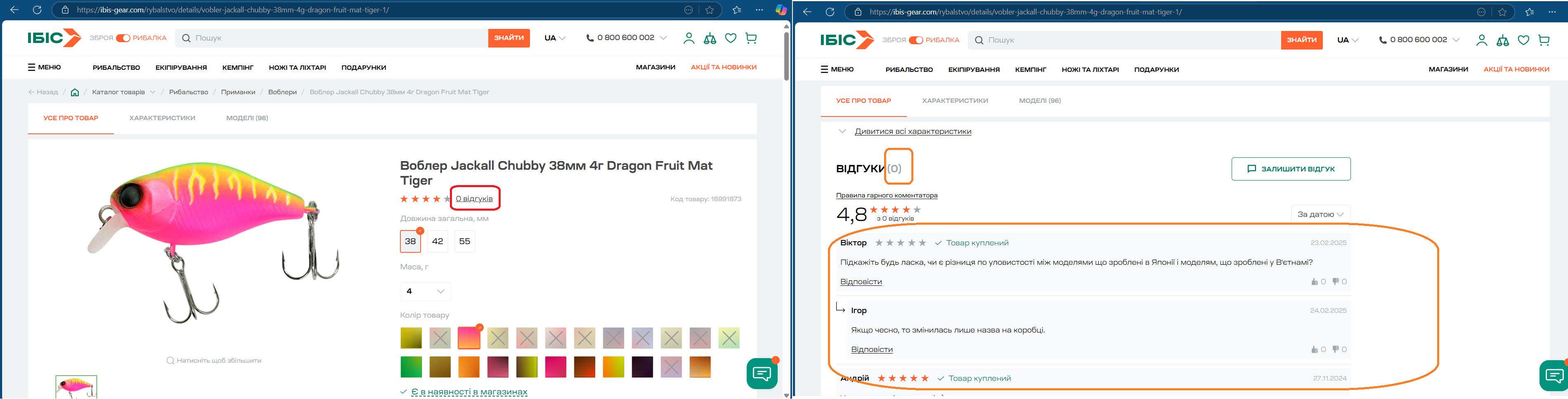The width and height of the screenshot is (1568, 399).
Task: Open the За датою sort dropdown
Action: [x=1320, y=214]
